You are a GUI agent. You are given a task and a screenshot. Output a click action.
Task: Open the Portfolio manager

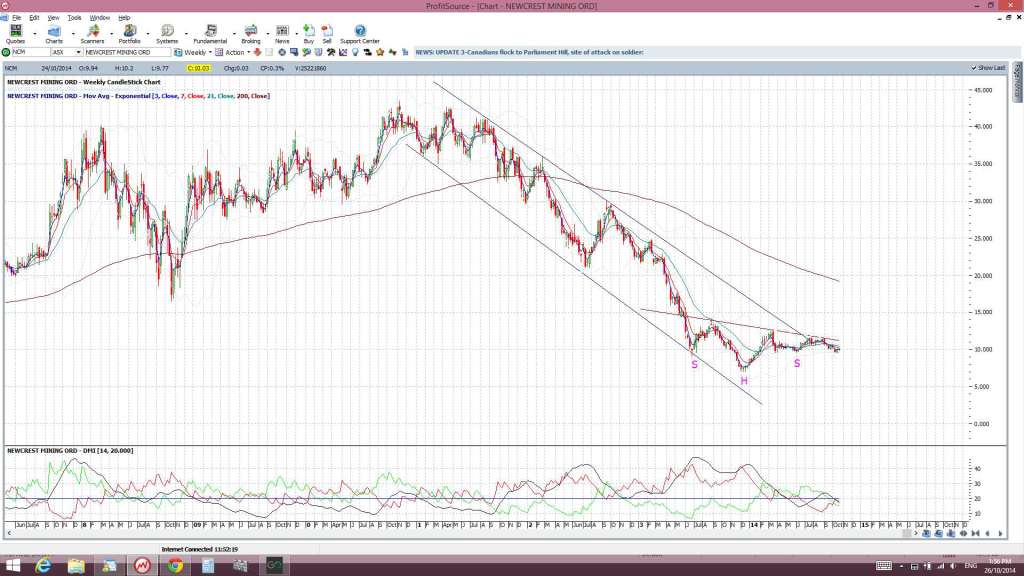click(129, 34)
